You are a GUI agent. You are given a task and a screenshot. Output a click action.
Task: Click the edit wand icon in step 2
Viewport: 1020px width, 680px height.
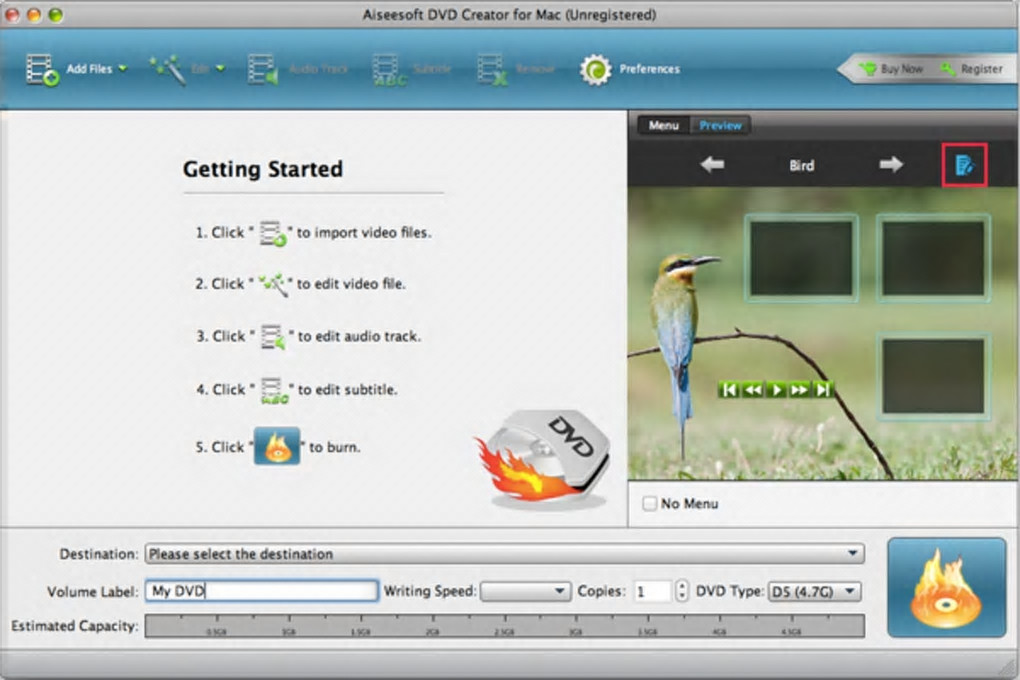coord(273,284)
